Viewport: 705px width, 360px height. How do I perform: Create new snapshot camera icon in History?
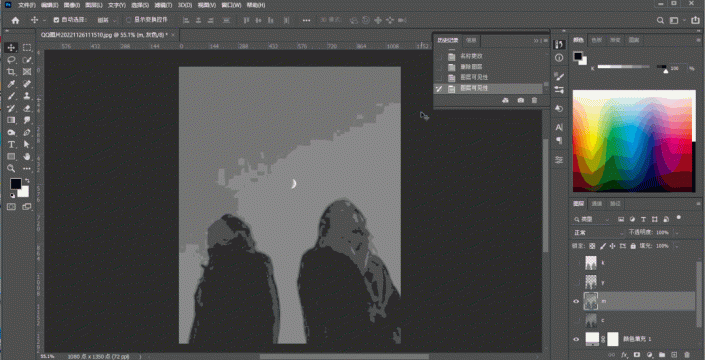tap(521, 100)
